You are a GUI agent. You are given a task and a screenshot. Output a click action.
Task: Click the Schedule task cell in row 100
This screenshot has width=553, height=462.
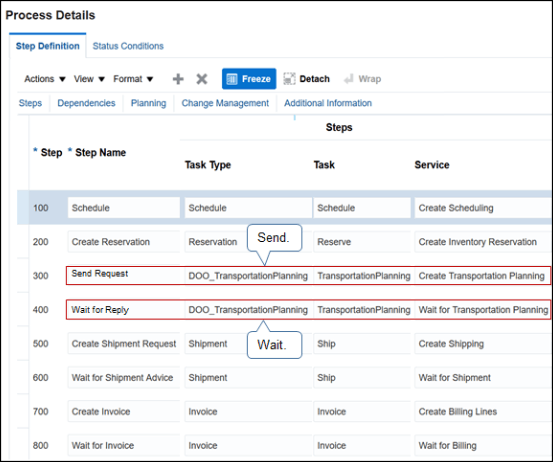coord(362,208)
